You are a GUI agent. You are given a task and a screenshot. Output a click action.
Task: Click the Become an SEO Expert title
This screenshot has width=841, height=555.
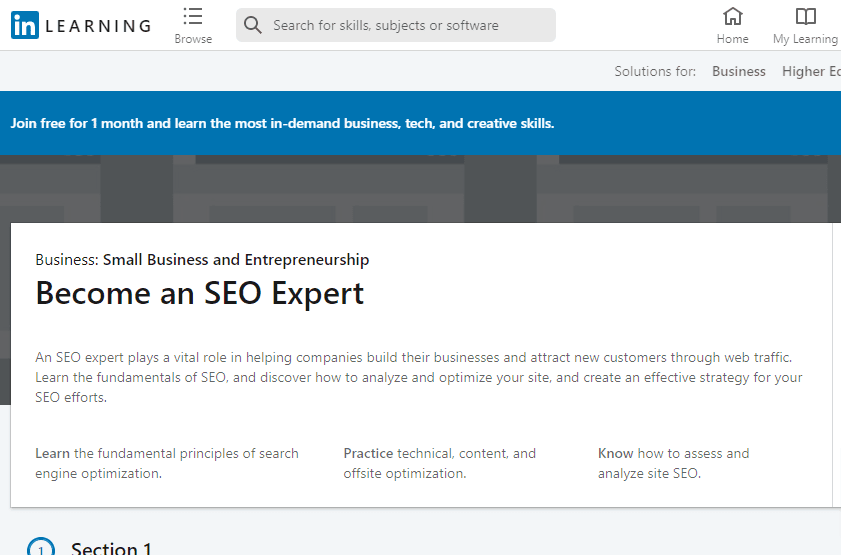[x=200, y=293]
